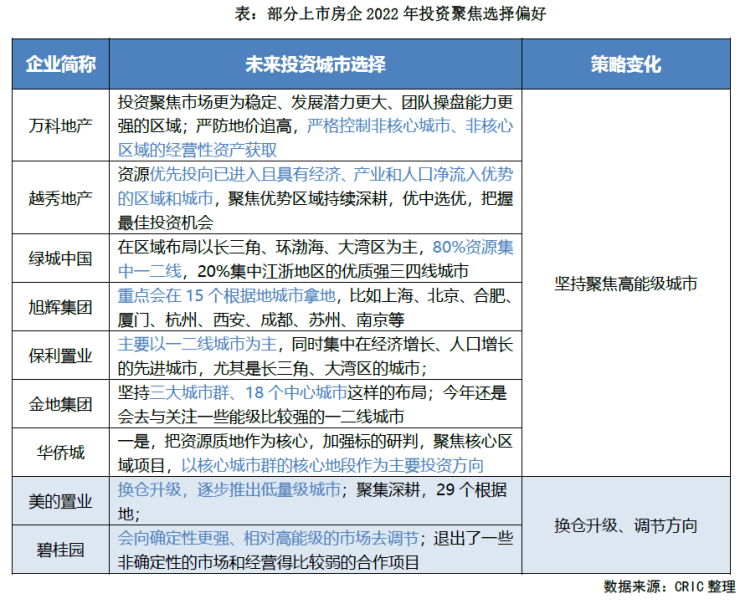Click the blue text "三大城市群、18 个中心城市"

[x=248, y=393]
